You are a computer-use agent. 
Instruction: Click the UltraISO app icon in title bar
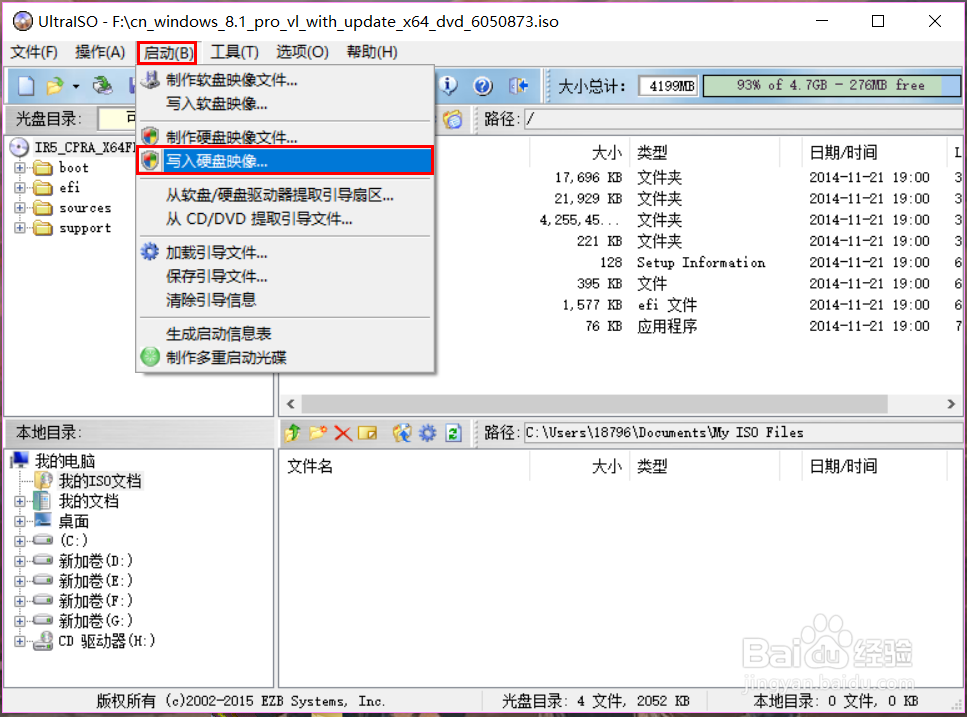(x=23, y=22)
